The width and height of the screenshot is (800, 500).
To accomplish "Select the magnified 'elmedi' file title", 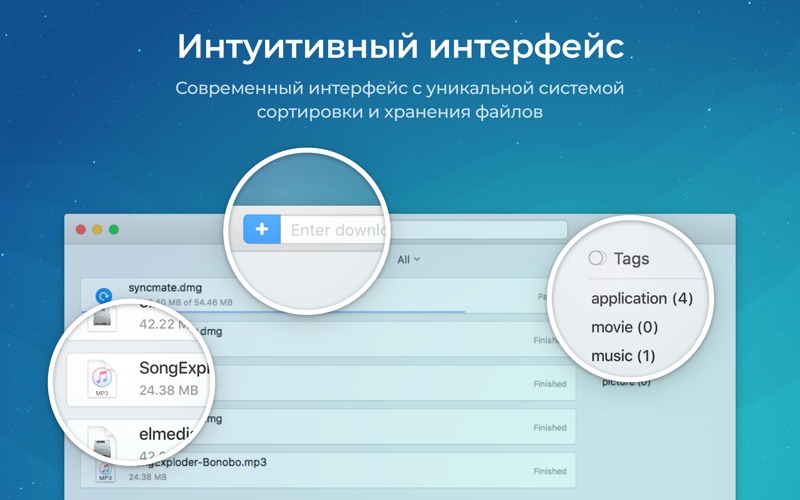I will point(166,434).
